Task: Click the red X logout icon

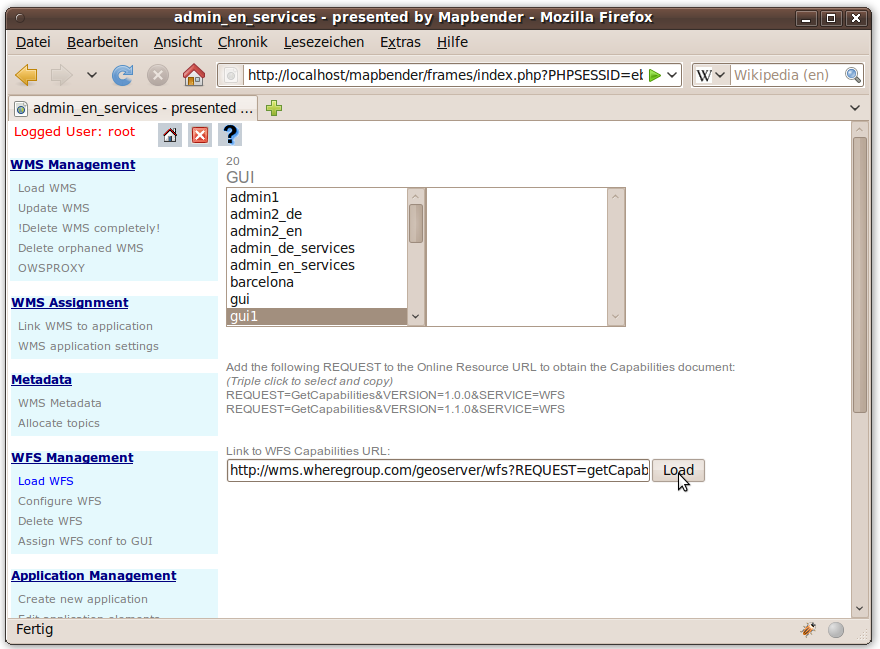Action: pyautogui.click(x=200, y=135)
